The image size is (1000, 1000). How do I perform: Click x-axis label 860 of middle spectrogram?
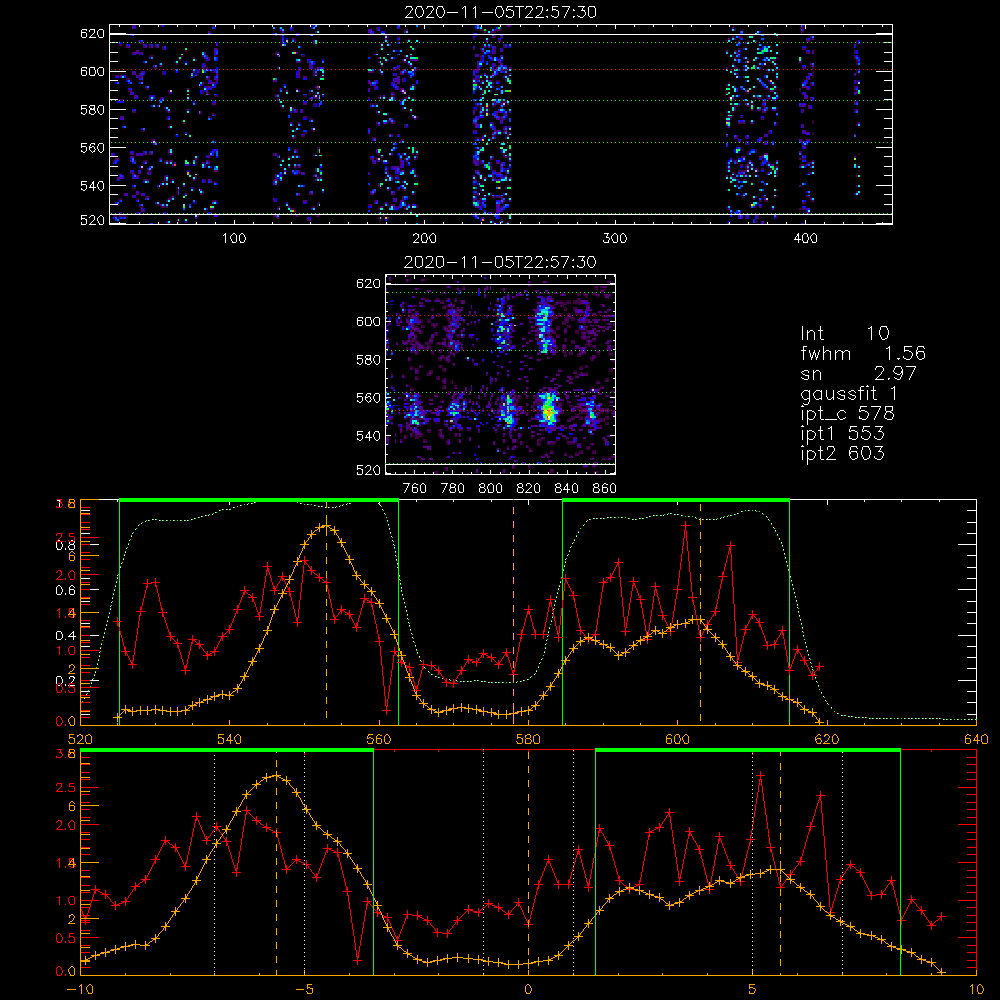click(605, 489)
